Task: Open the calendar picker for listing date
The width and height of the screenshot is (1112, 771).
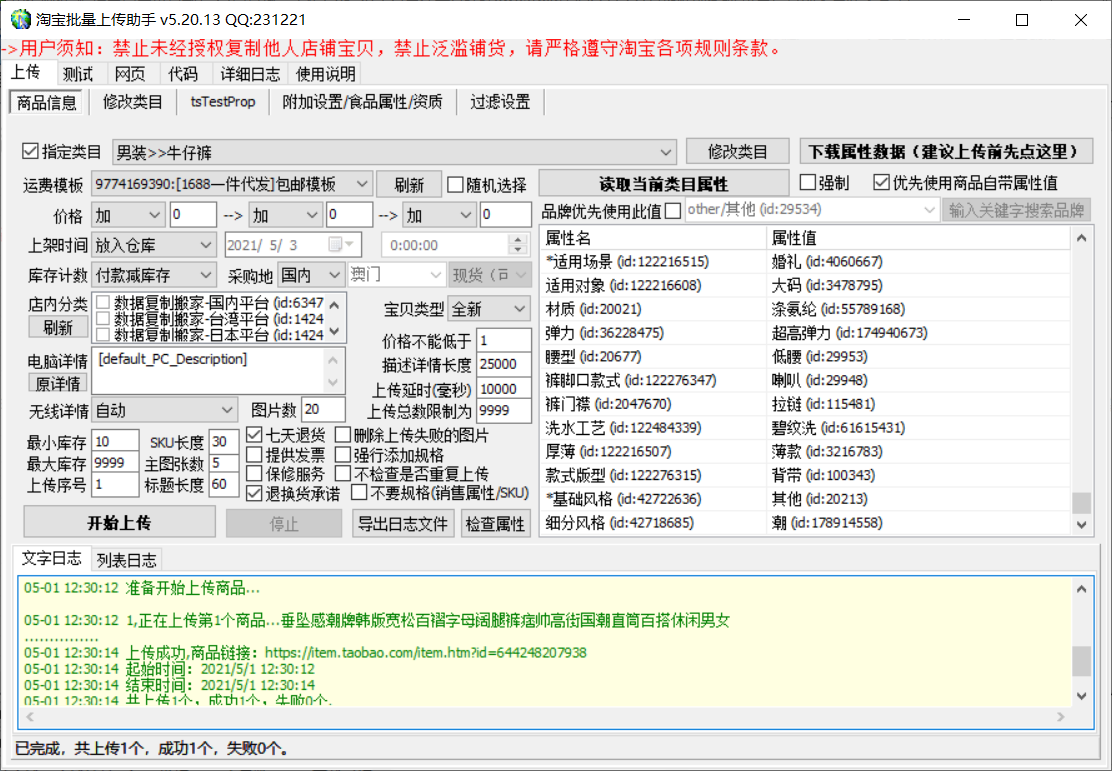Action: pos(342,245)
